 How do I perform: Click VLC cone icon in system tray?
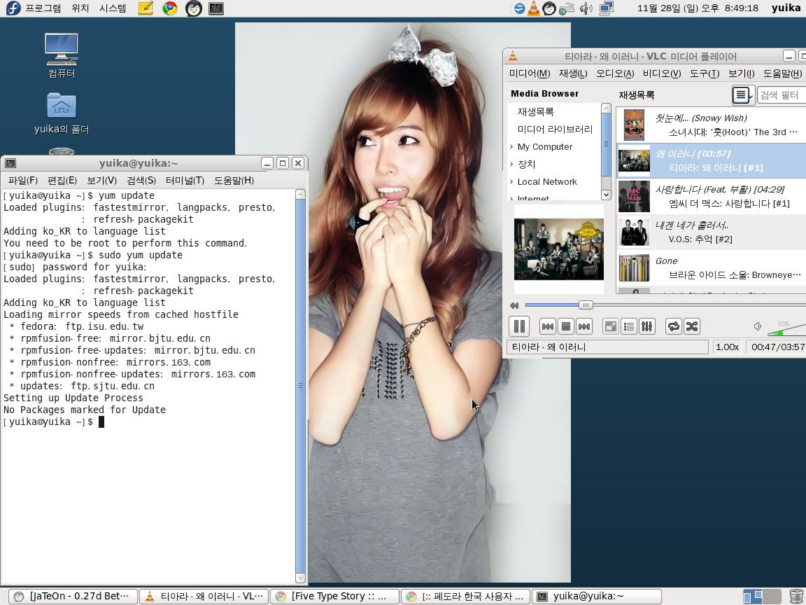(x=534, y=8)
